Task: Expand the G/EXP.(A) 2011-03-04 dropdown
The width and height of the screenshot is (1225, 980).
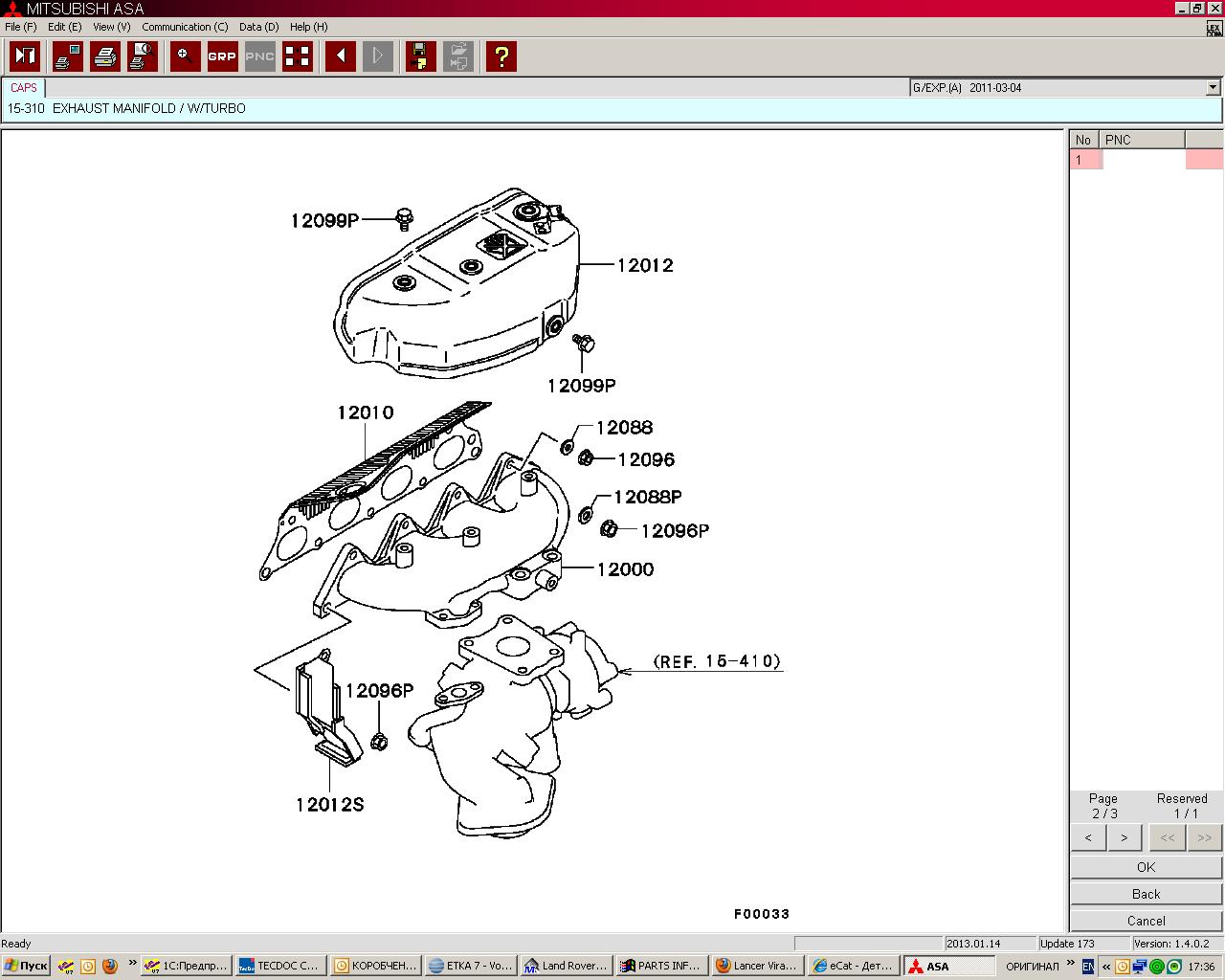Action: (1213, 88)
